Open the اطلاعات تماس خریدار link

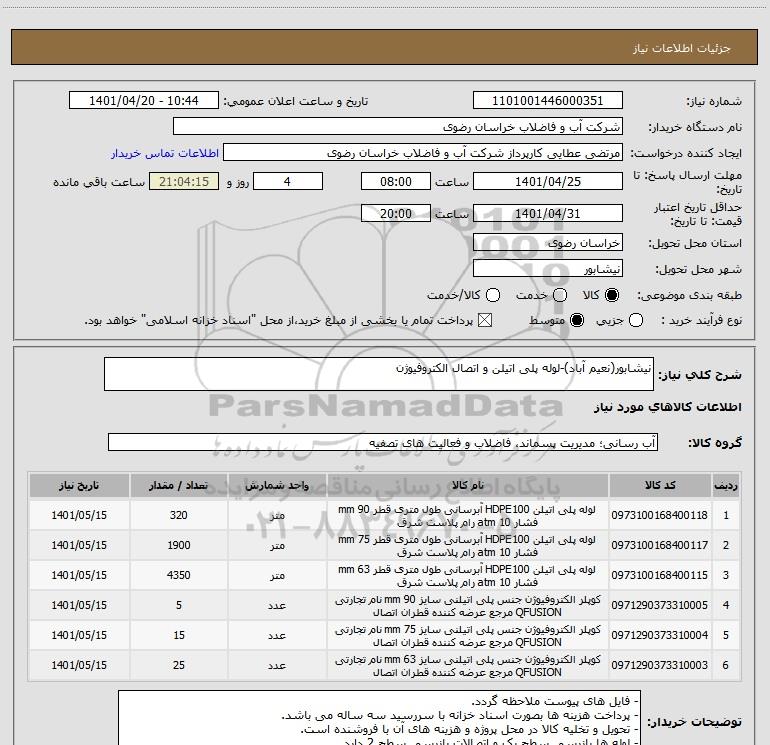click(x=165, y=153)
